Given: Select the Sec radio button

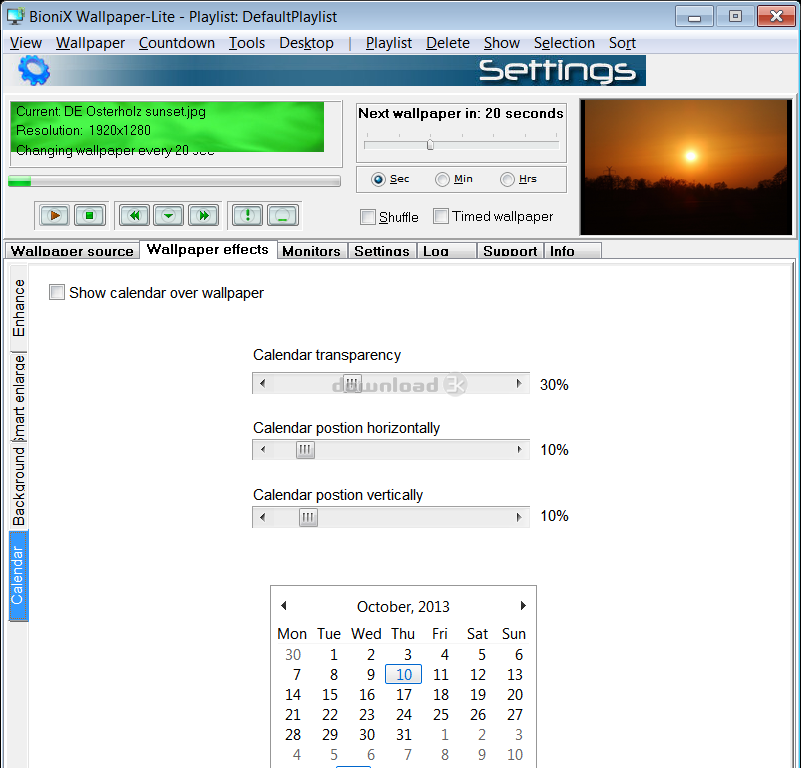Looking at the screenshot, I should [x=378, y=179].
